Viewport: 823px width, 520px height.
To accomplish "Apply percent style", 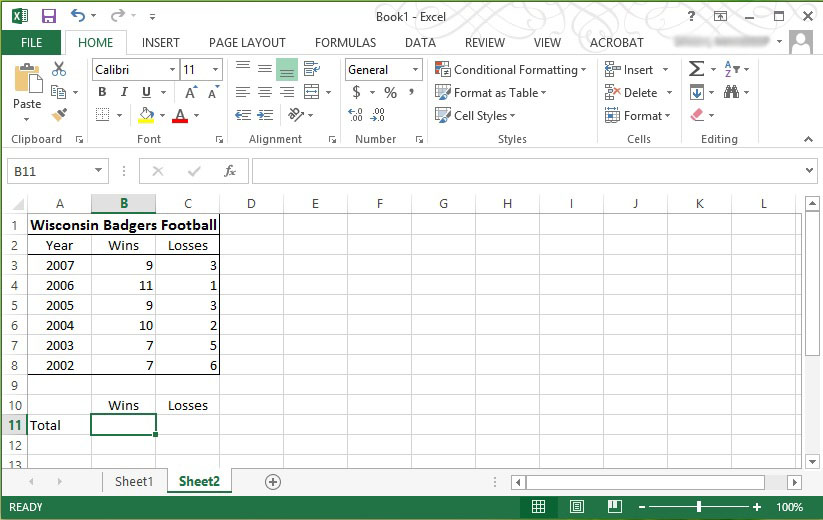I will [x=390, y=93].
